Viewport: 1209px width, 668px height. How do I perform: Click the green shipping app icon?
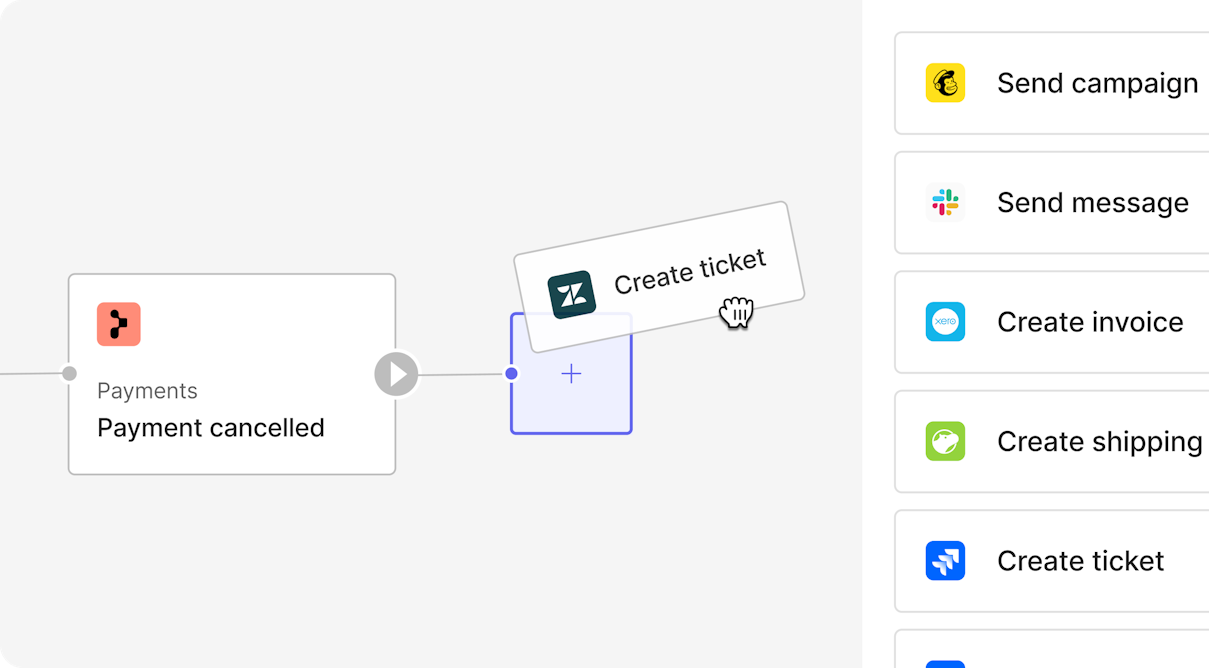point(945,441)
